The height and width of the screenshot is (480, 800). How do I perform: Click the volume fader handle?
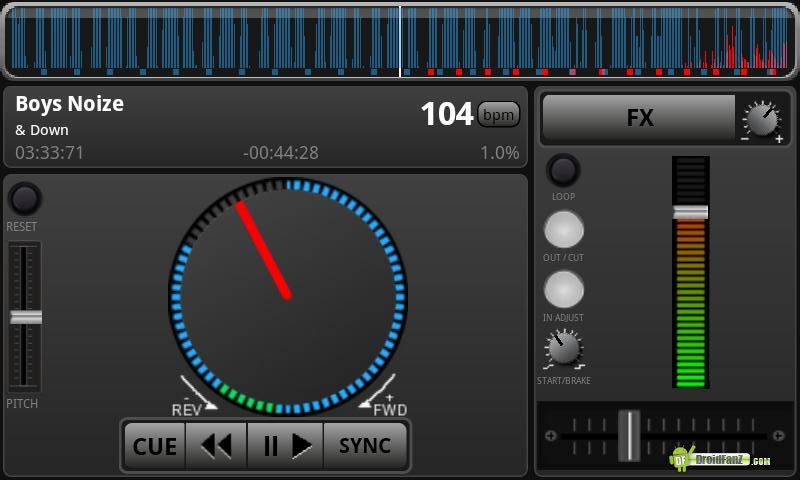pyautogui.click(x=690, y=212)
